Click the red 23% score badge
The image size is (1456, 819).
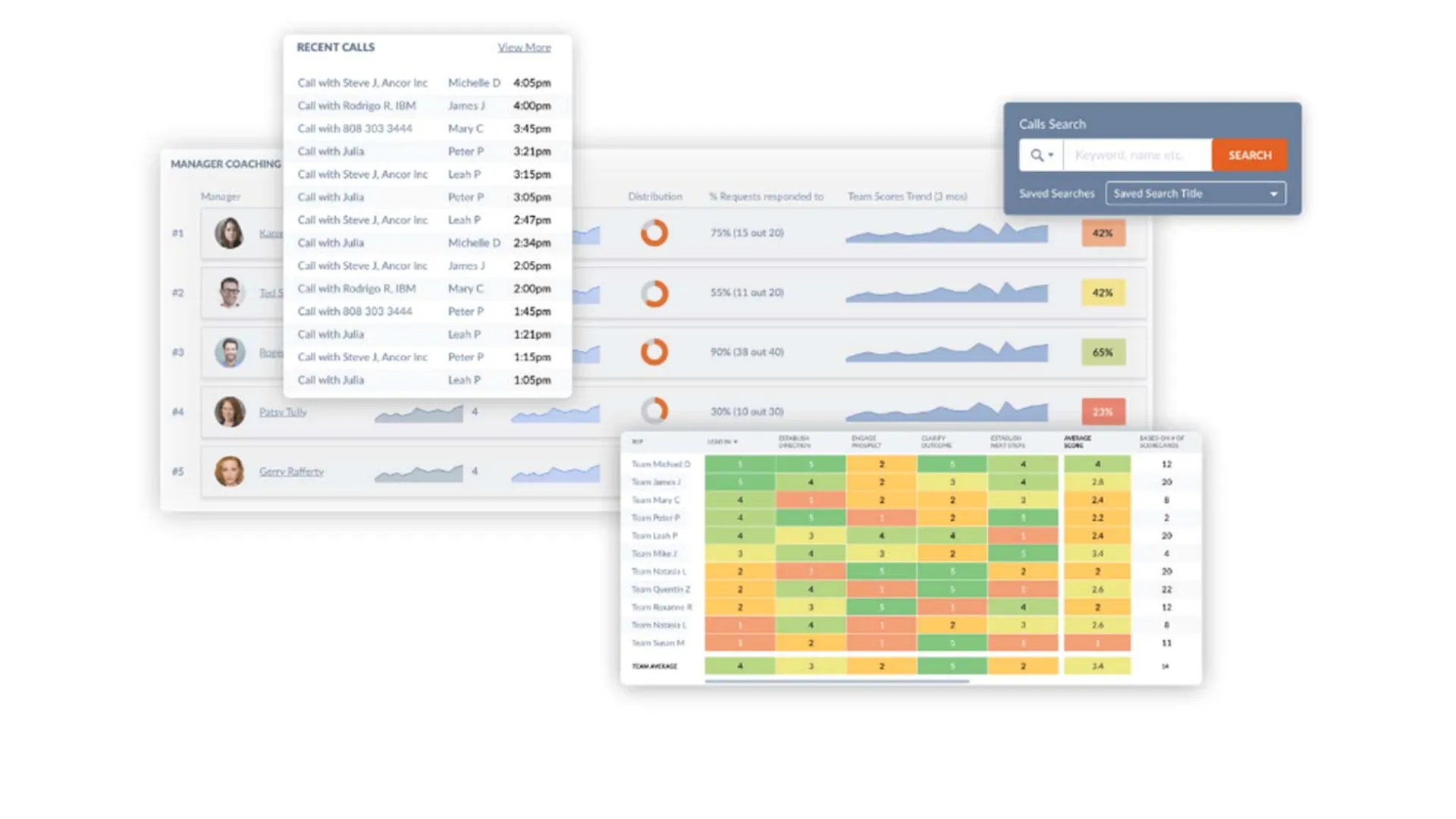pos(1103,412)
